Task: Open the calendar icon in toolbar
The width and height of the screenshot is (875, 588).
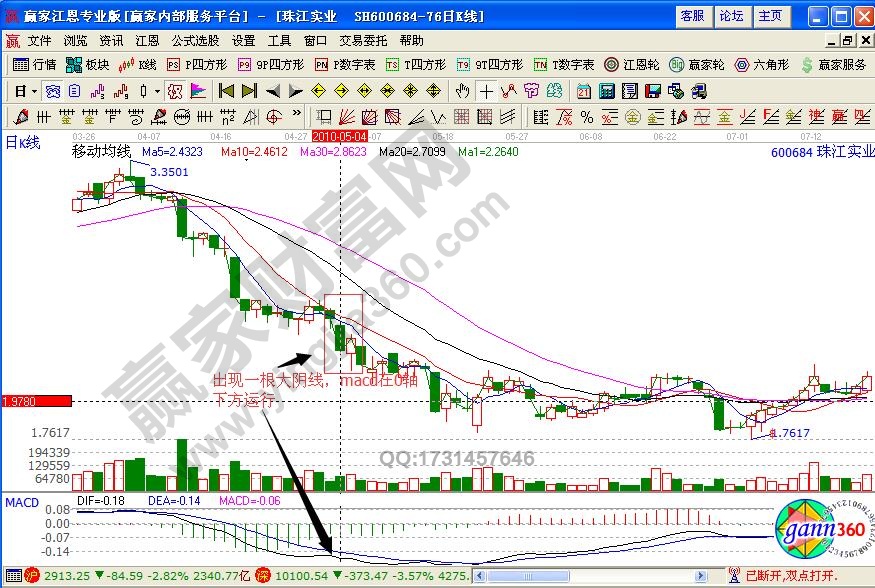Action: tap(584, 90)
